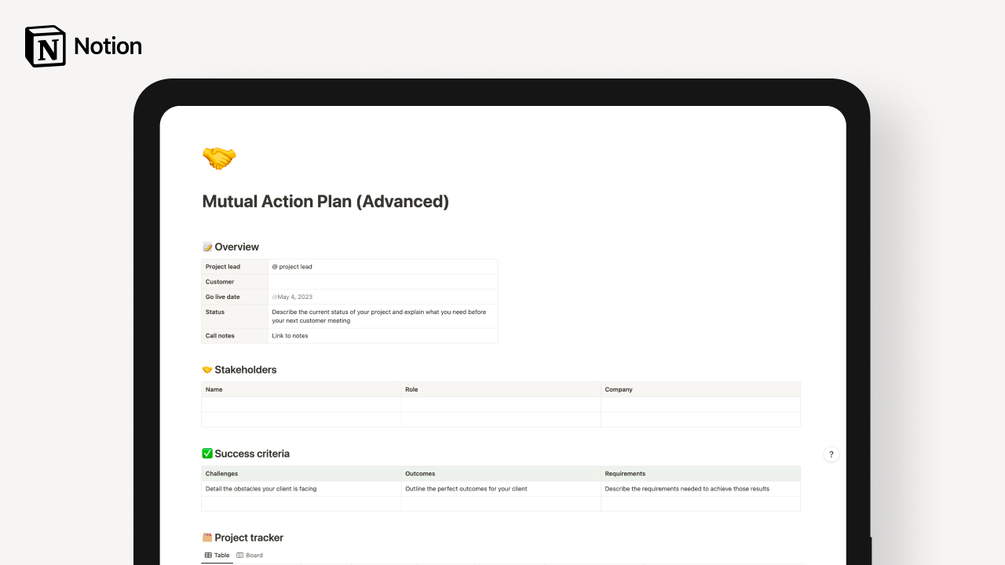The height and width of the screenshot is (565, 1005).
Task: Switch to the Board view tab
Action: tap(250, 555)
